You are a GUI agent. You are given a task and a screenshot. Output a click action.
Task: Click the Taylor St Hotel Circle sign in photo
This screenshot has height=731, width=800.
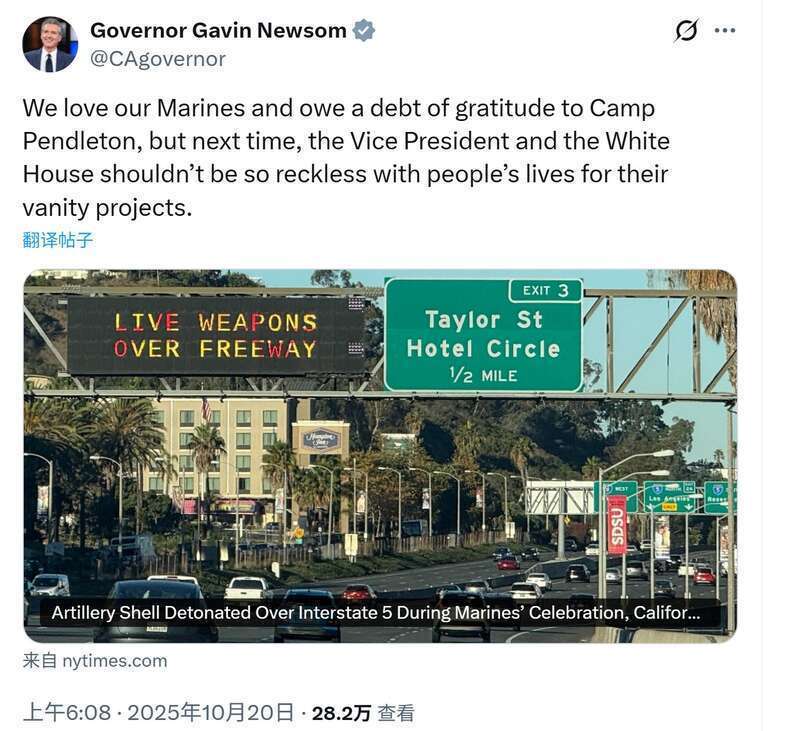483,335
